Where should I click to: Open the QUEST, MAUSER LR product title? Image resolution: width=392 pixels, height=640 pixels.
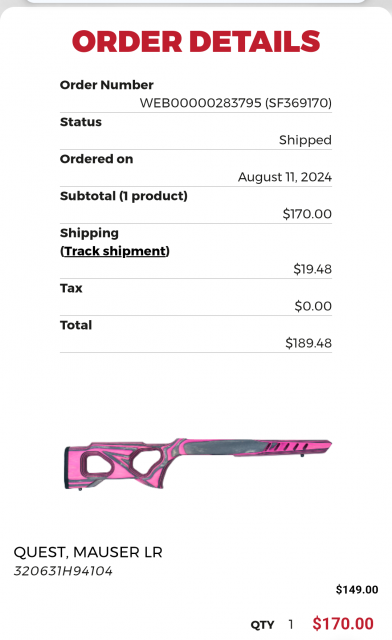88,552
